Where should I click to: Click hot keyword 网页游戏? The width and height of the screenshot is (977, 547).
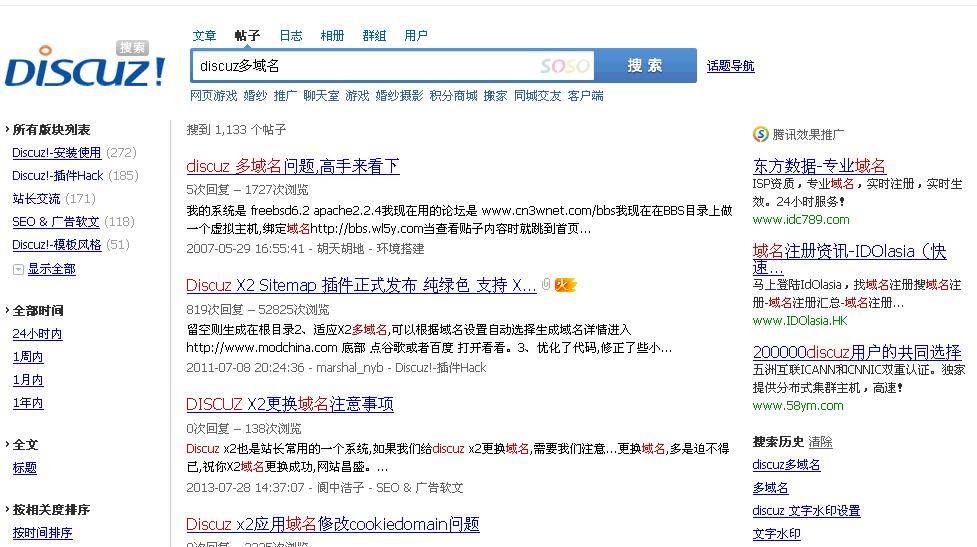(x=213, y=96)
